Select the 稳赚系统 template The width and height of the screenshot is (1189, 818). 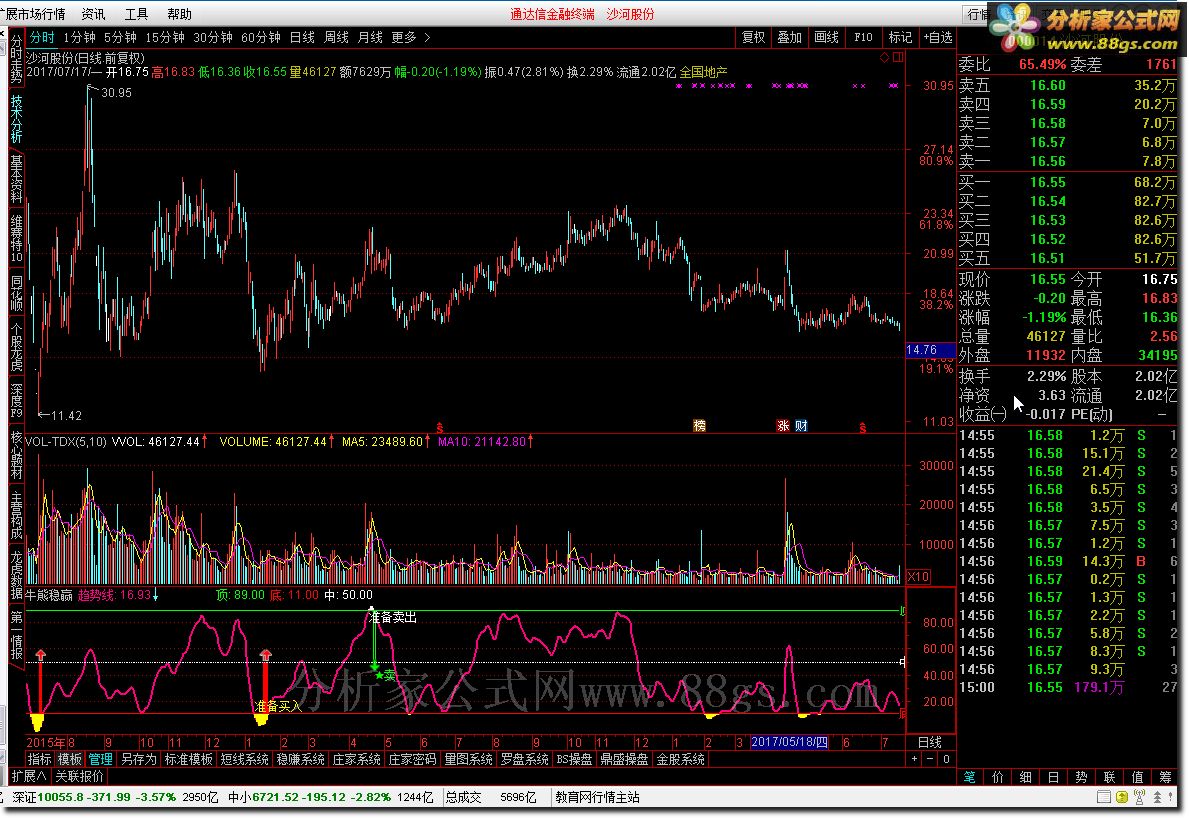point(301,759)
